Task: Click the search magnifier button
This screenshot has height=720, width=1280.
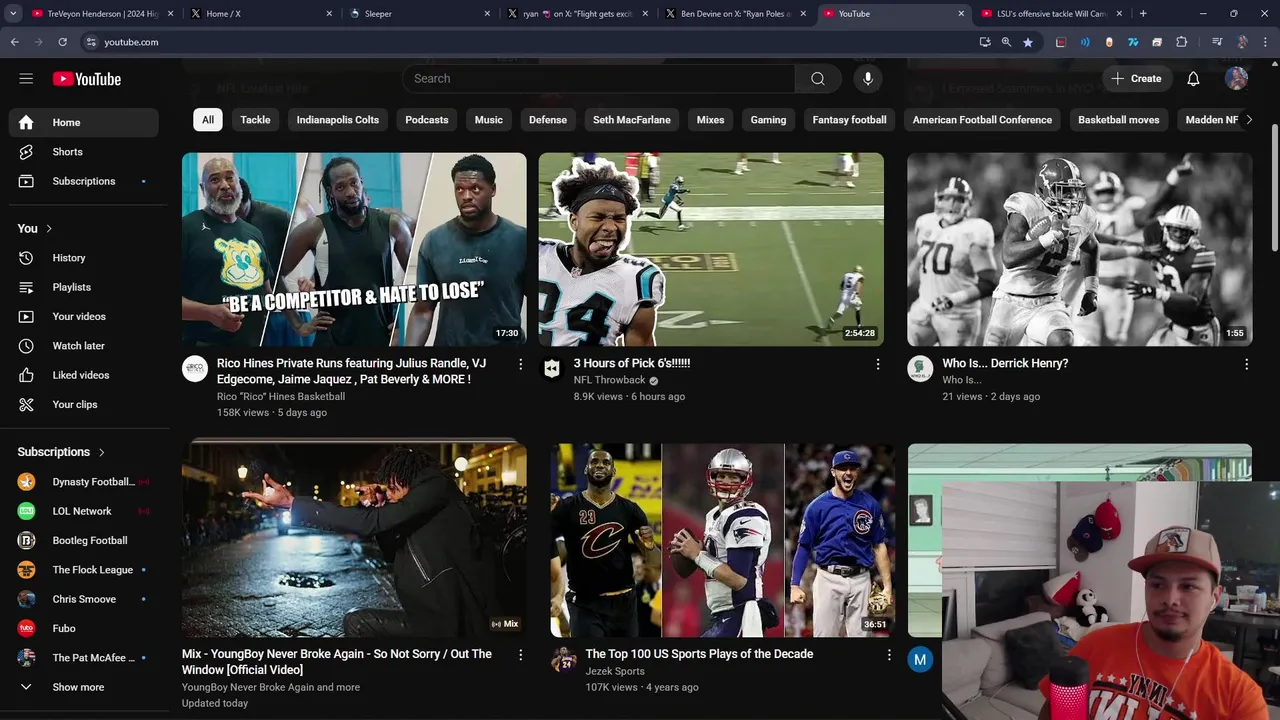Action: point(818,79)
